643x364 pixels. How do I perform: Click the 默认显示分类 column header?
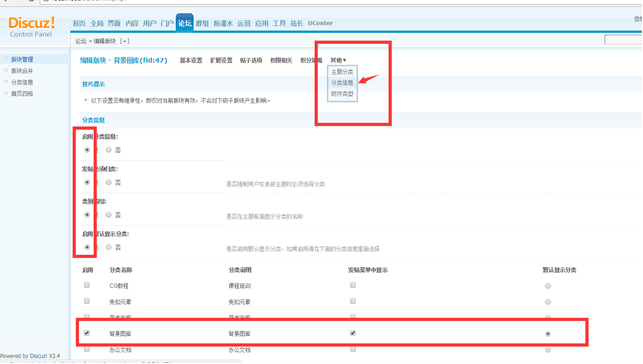(559, 270)
